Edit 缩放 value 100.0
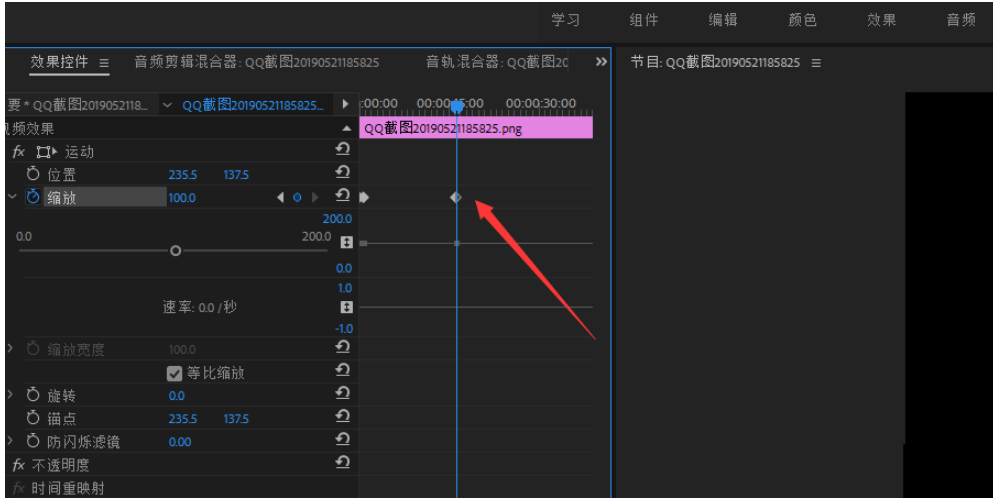Viewport: 993px width, 498px height. click(x=182, y=198)
